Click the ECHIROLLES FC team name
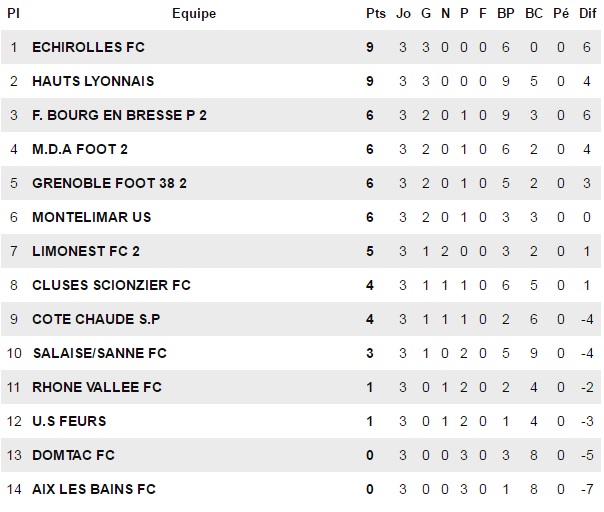The width and height of the screenshot is (604, 512). point(88,47)
